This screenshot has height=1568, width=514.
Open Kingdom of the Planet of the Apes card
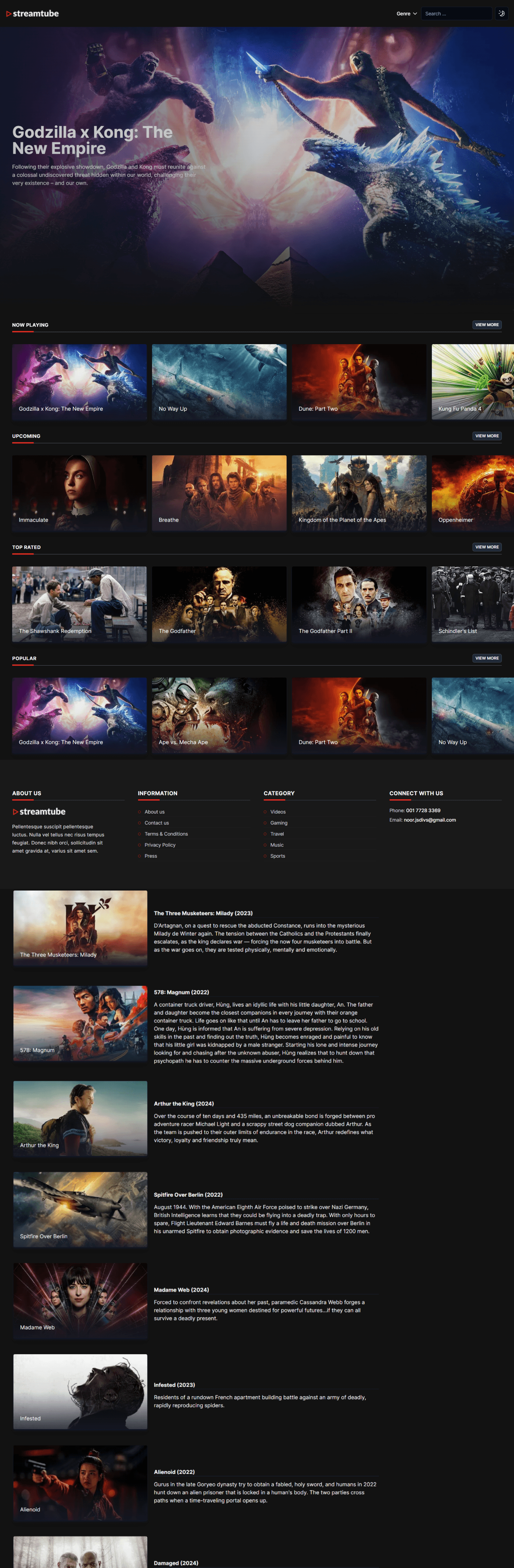tap(359, 493)
